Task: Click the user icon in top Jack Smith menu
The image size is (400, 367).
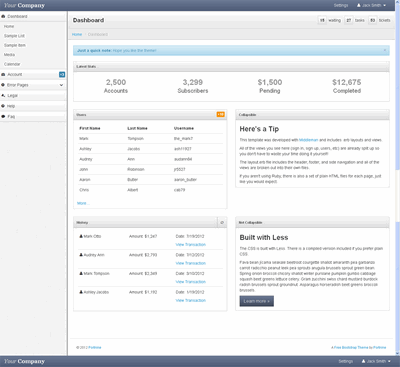Action: click(x=359, y=5)
